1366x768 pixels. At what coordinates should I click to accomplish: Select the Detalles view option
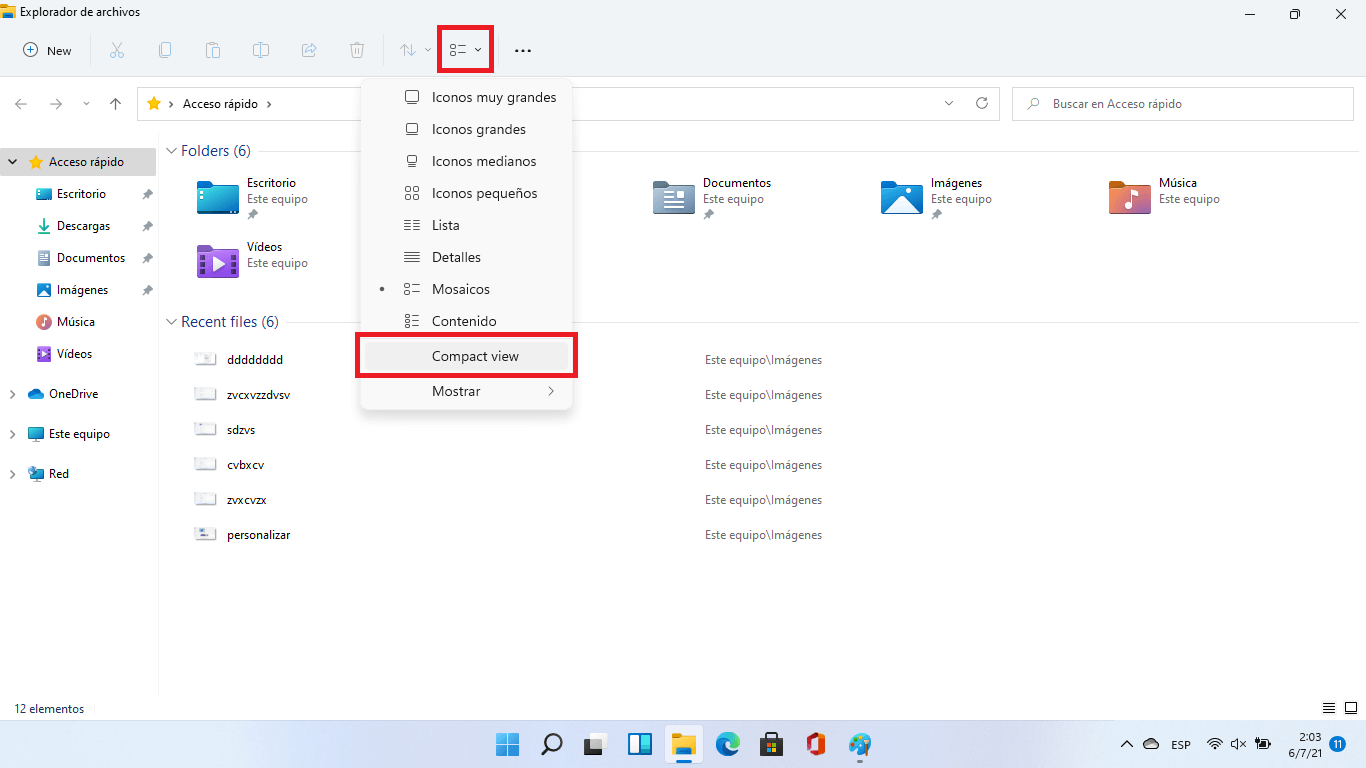[456, 257]
